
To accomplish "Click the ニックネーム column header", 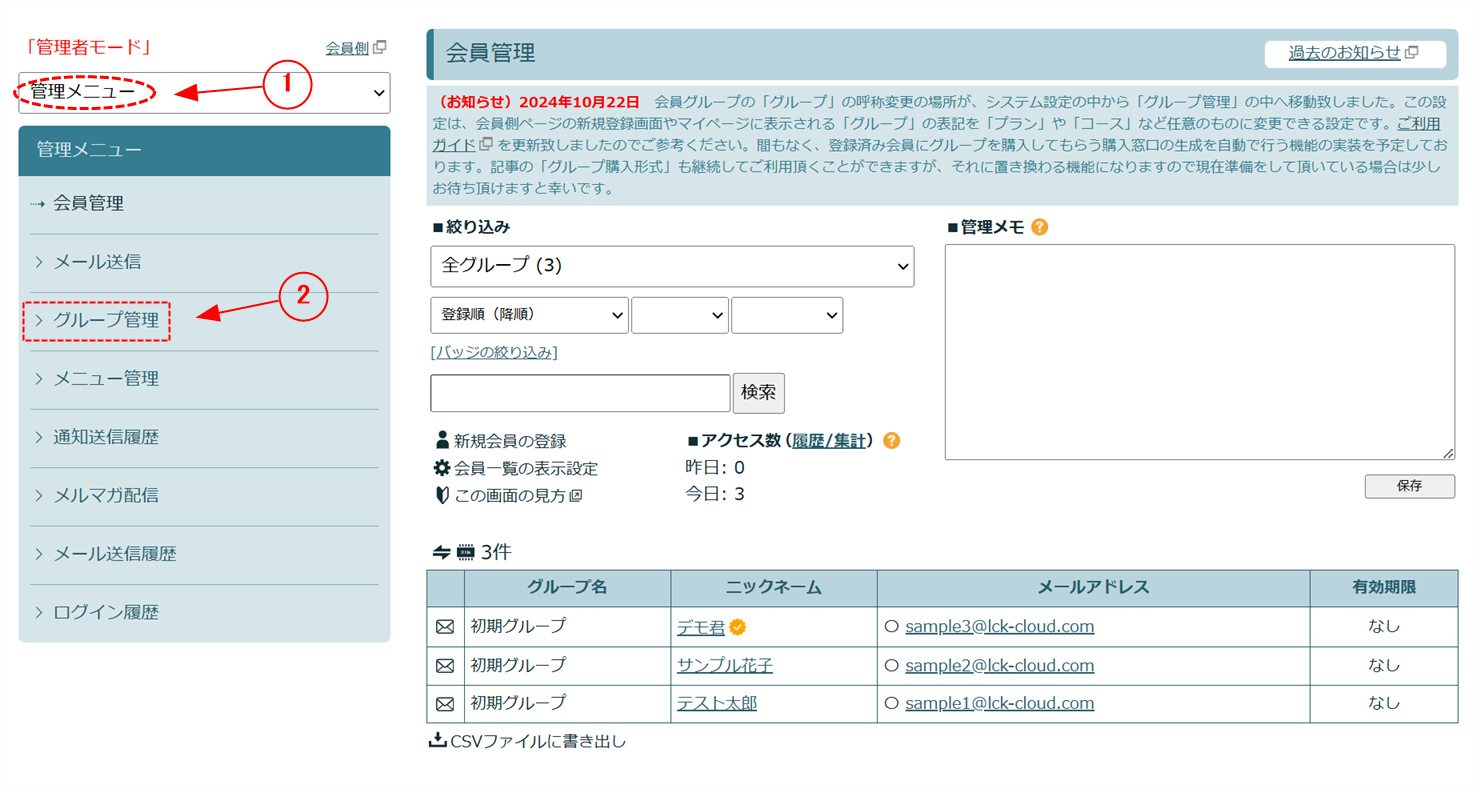I will point(774,588).
